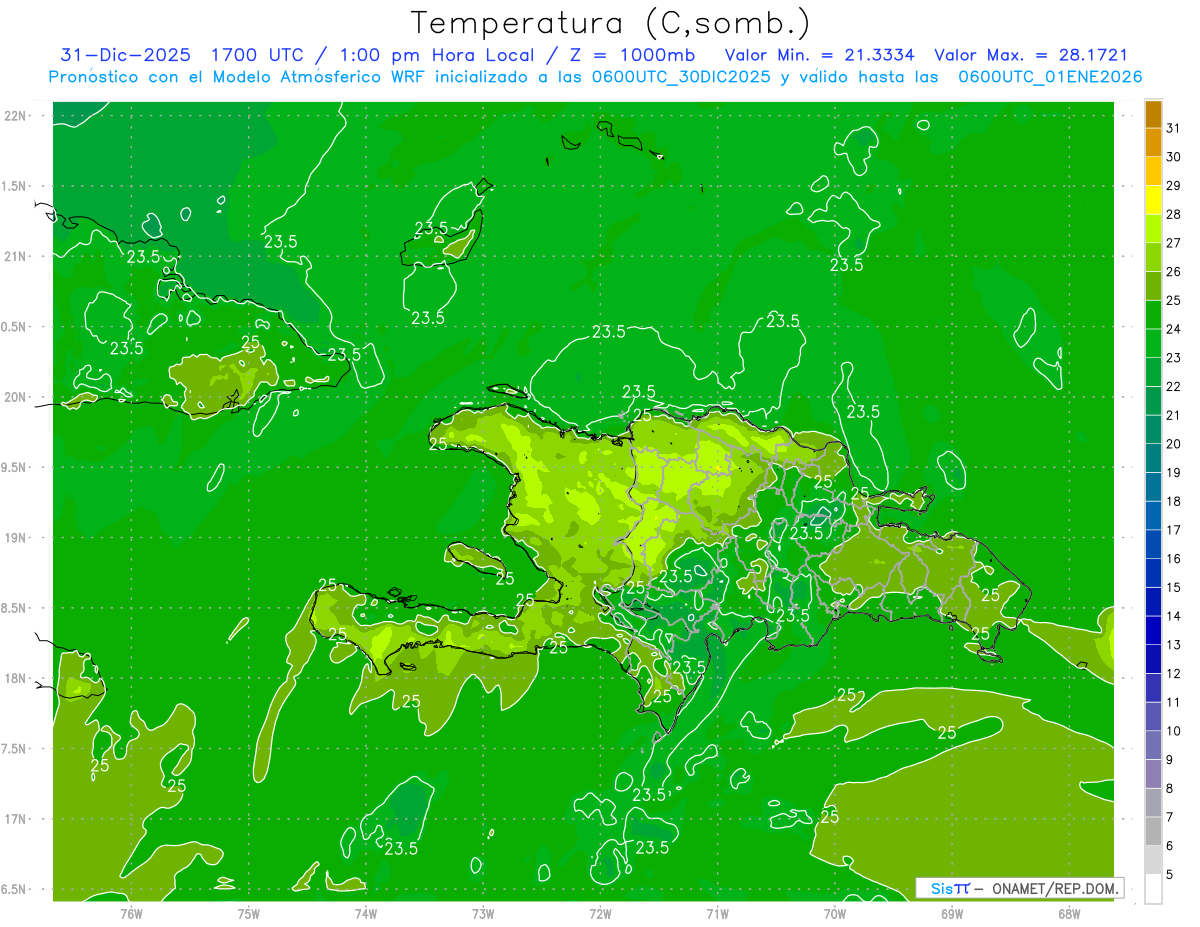Click the "SisTT - ONAMET/REP.DOM." credit label
Image resolution: width=1200 pixels, height=927 pixels.
pos(1019,888)
